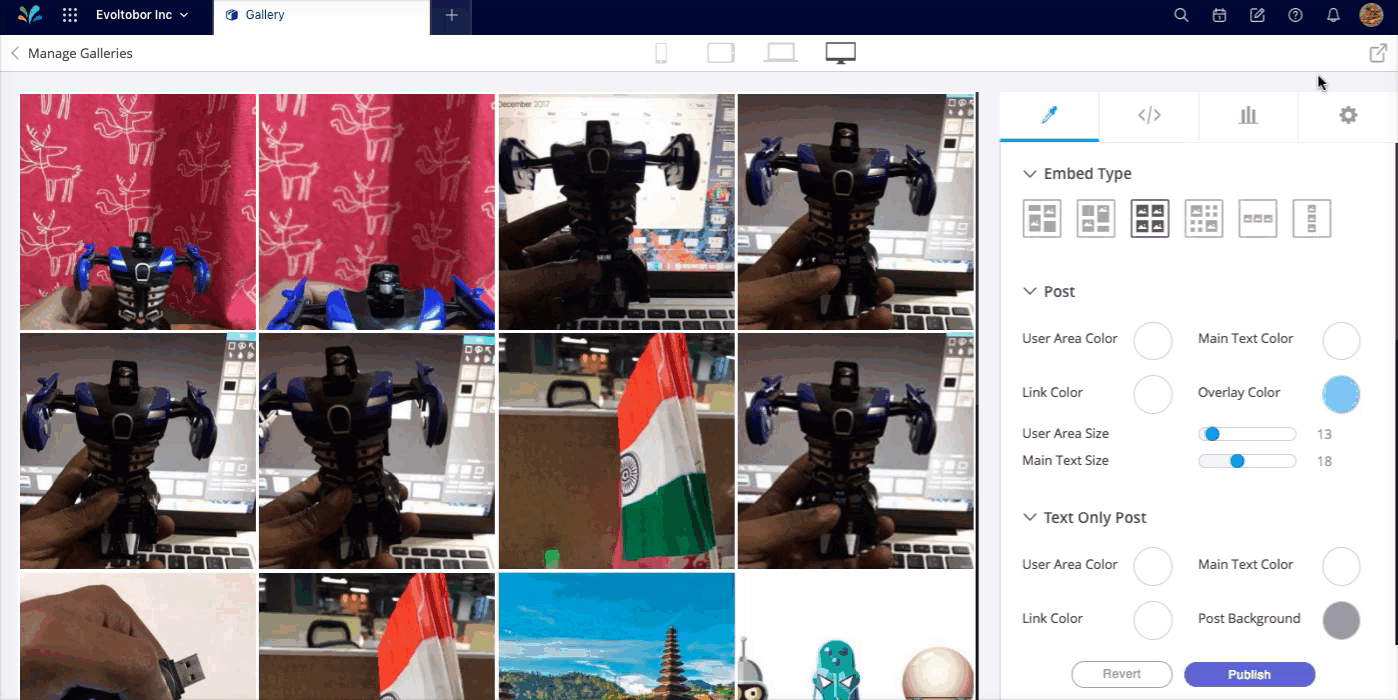
Task: Add a new tab with plus
Action: [451, 15]
